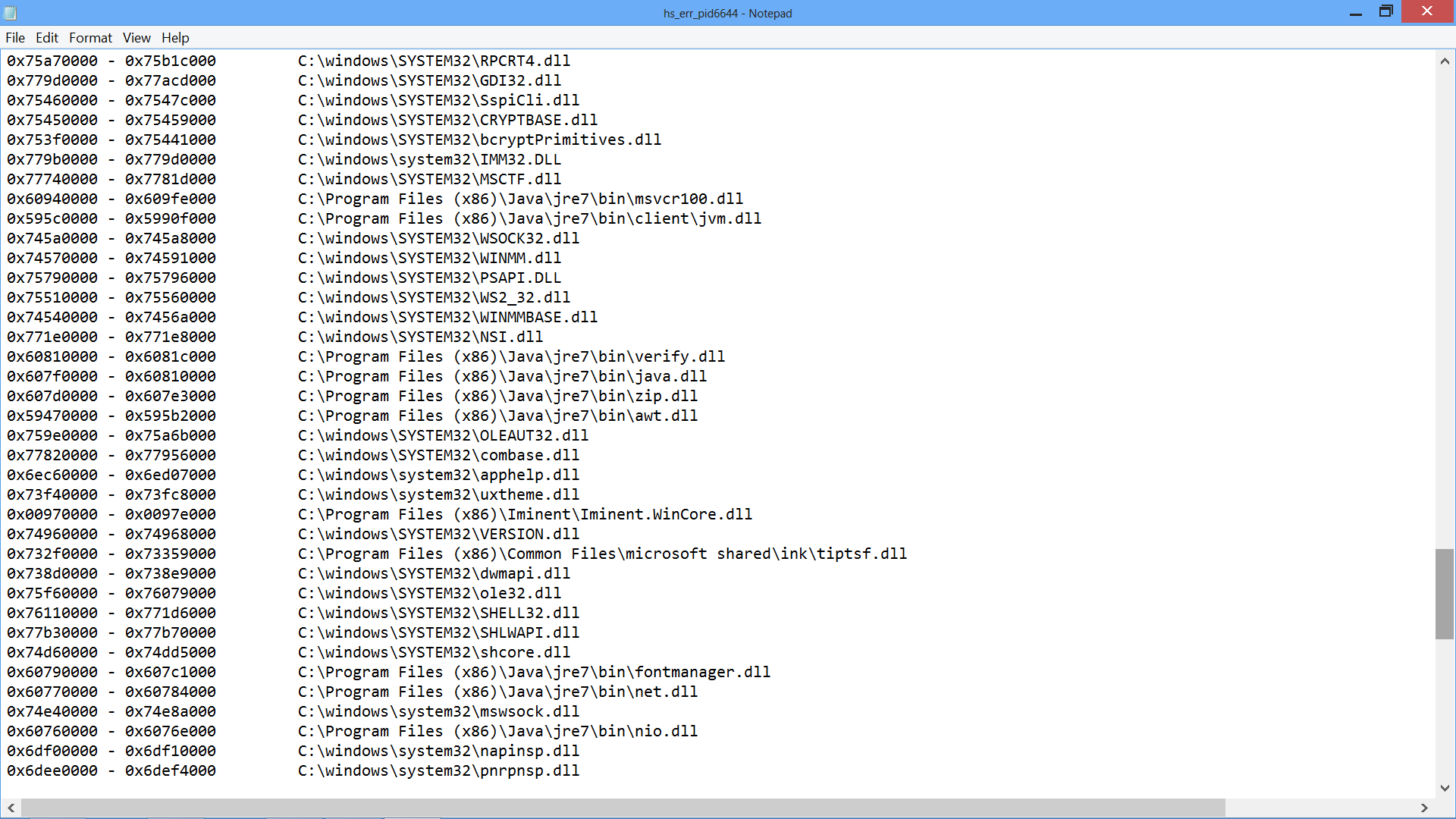
Task: Open the File menu
Action: point(15,38)
